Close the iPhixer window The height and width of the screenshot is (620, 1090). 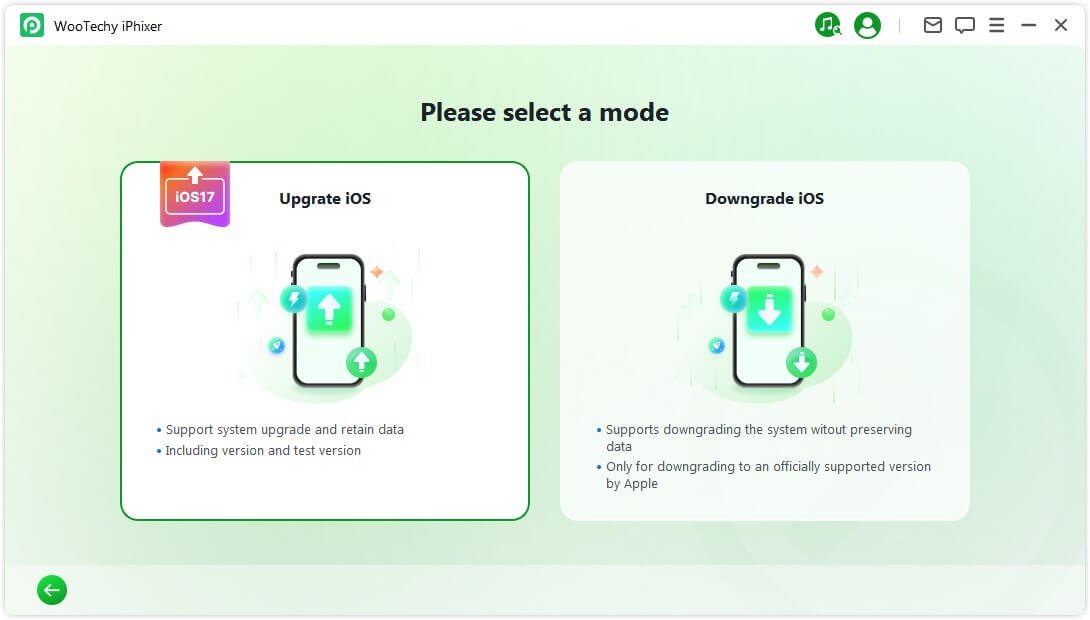[1061, 26]
